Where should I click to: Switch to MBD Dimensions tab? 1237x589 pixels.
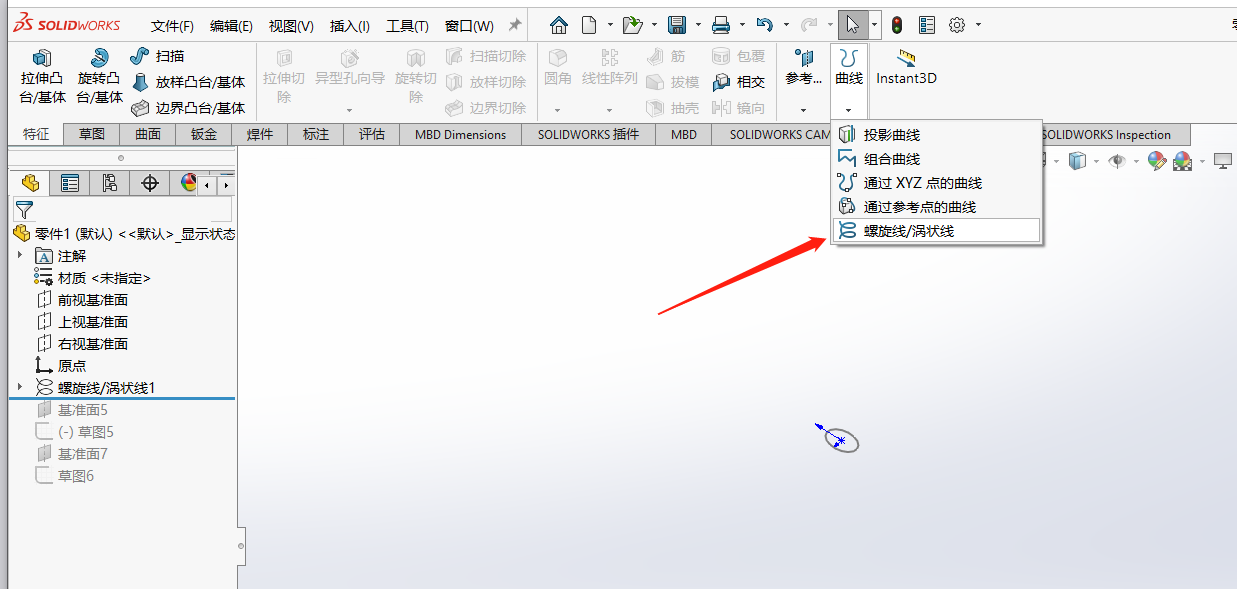pyautogui.click(x=461, y=135)
